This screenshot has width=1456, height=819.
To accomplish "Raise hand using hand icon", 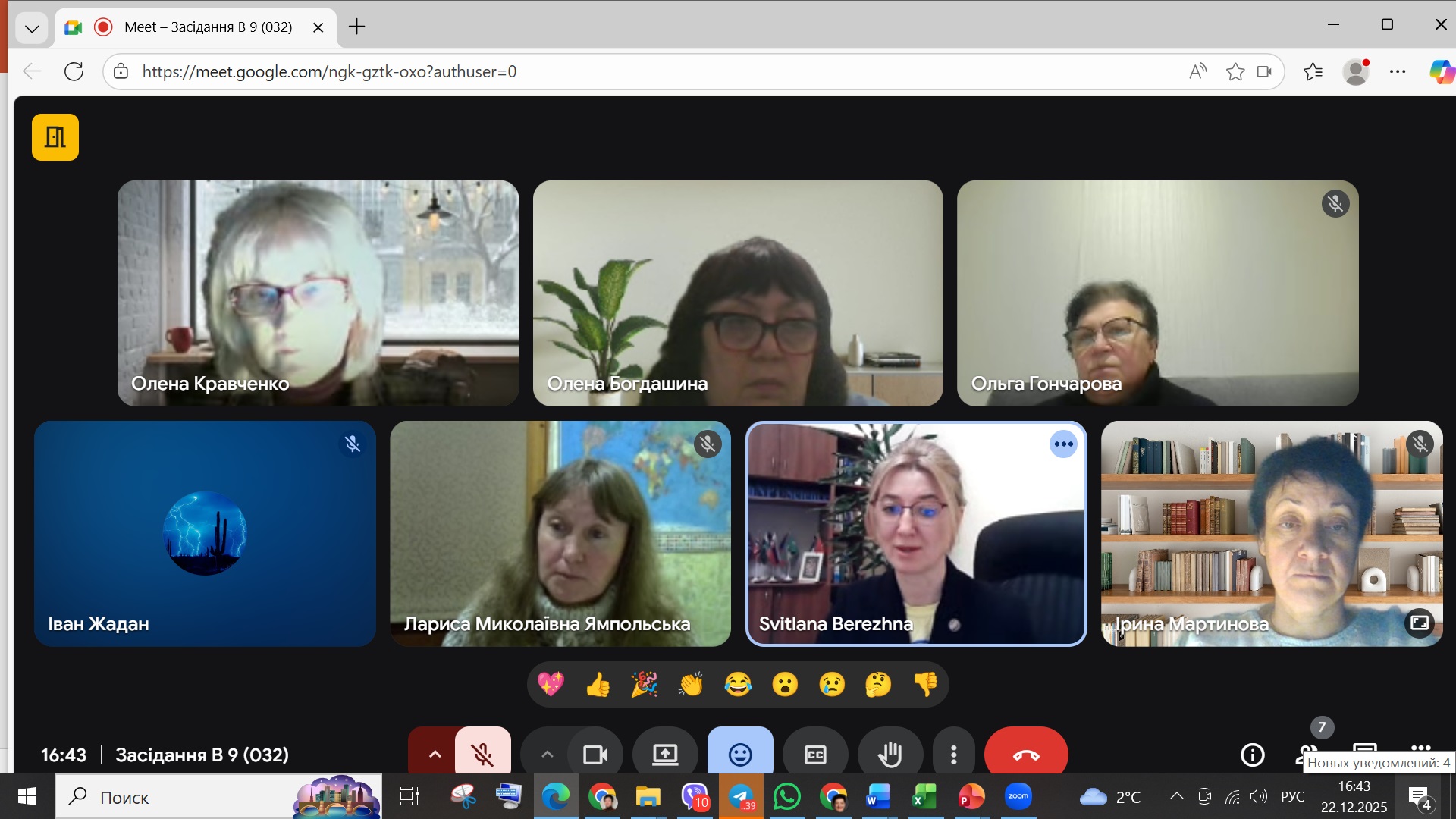I will (x=890, y=754).
